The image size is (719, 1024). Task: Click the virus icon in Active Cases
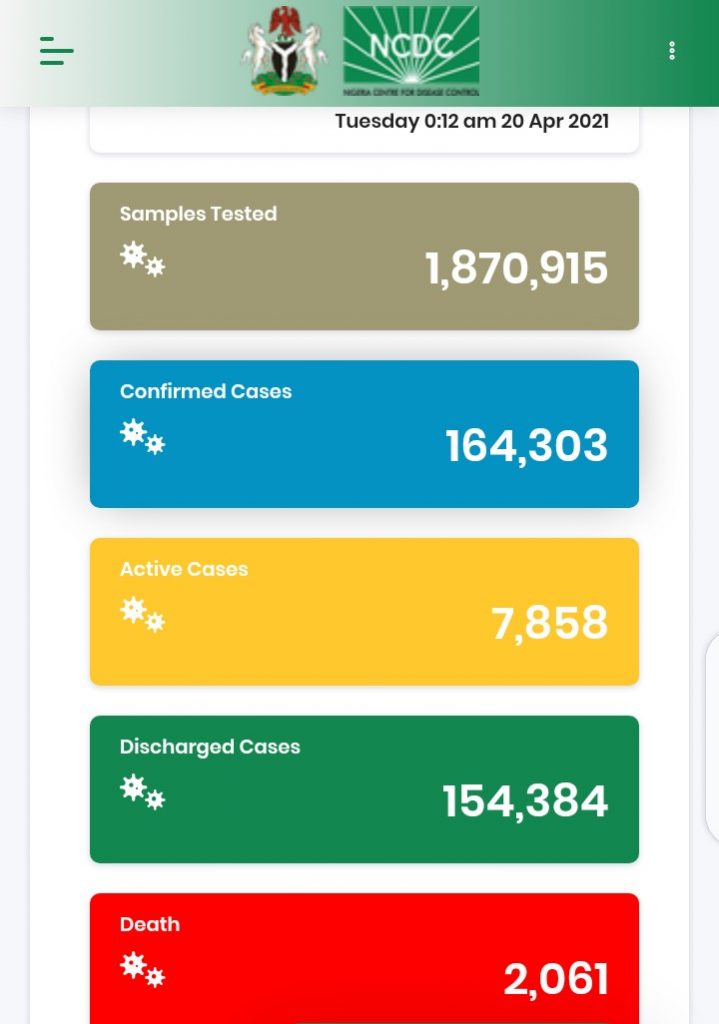point(142,614)
